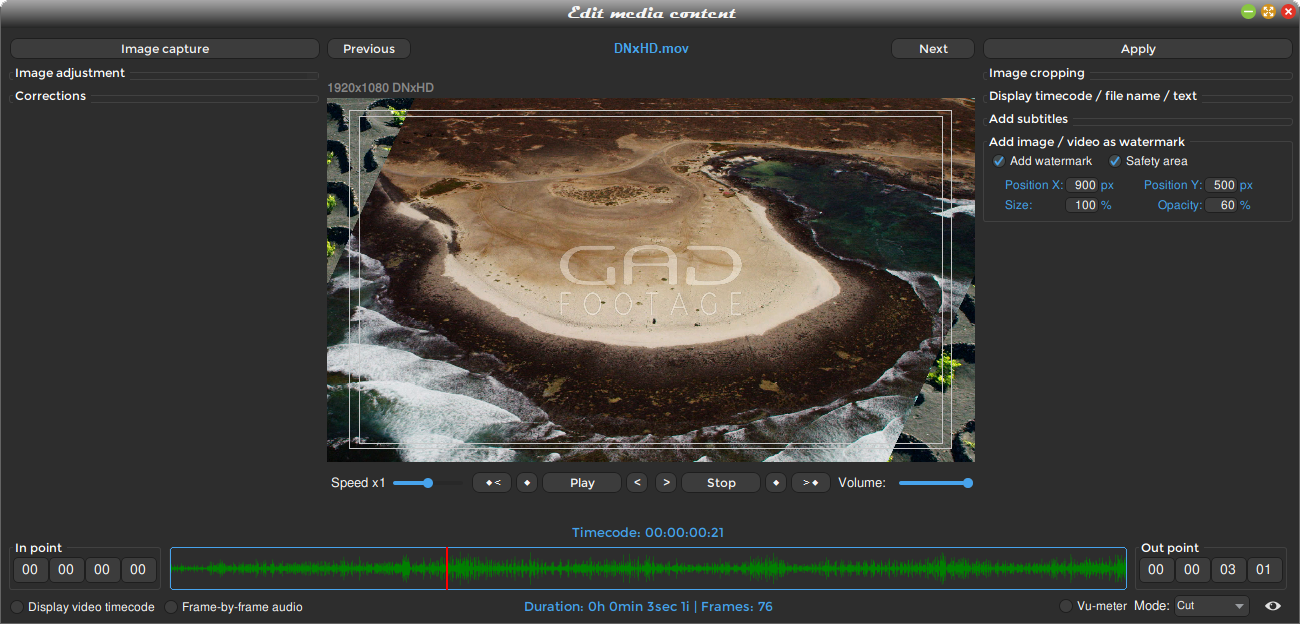This screenshot has width=1300, height=624.
Task: Set the out point diamond icon after Stop
Action: coord(776,482)
